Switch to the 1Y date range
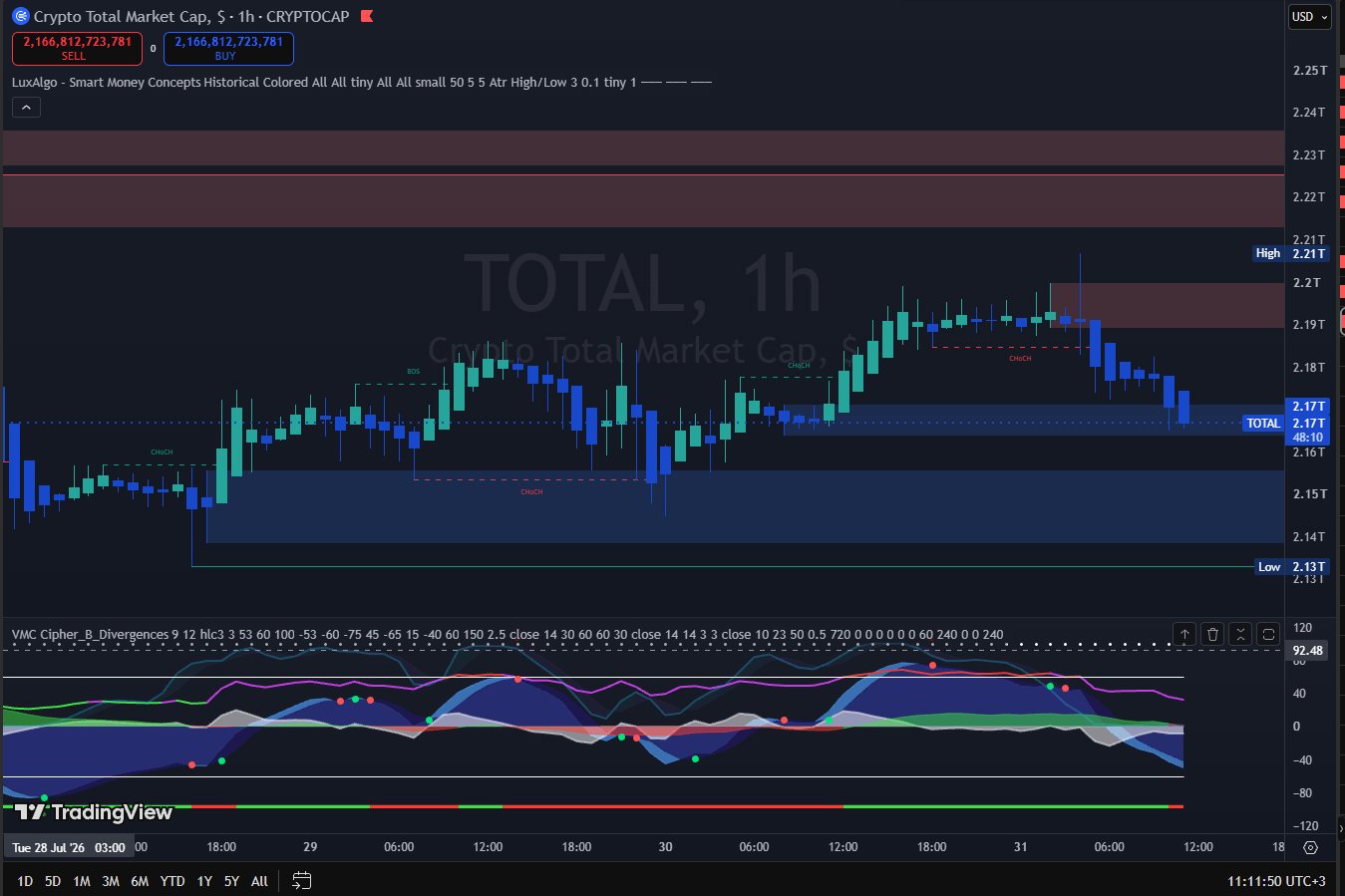 204,881
